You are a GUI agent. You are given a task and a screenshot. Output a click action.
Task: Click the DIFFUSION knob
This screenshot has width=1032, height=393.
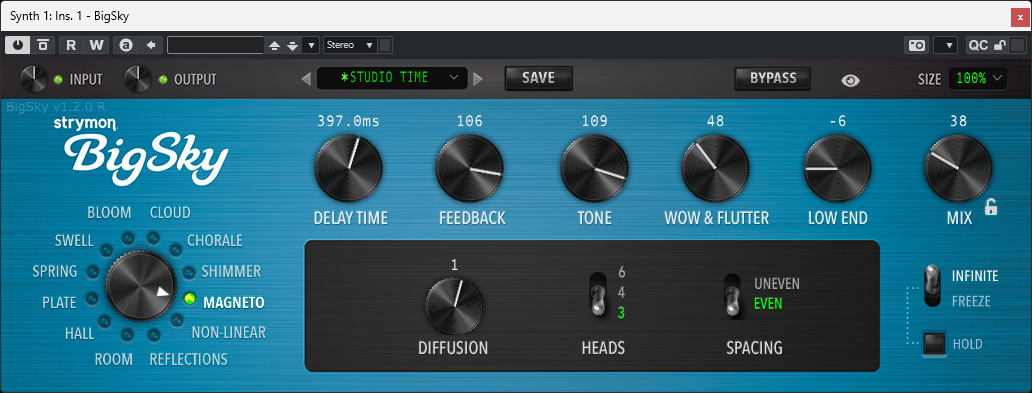point(453,306)
